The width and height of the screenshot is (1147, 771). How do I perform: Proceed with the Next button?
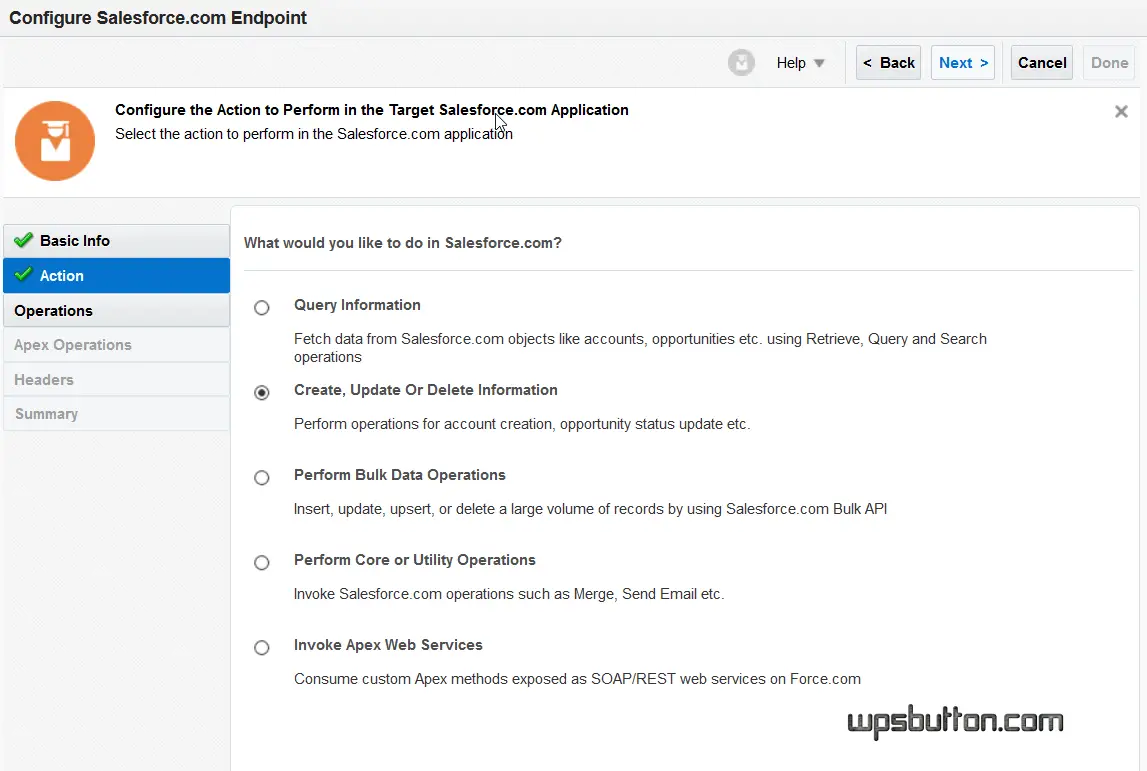tap(963, 63)
